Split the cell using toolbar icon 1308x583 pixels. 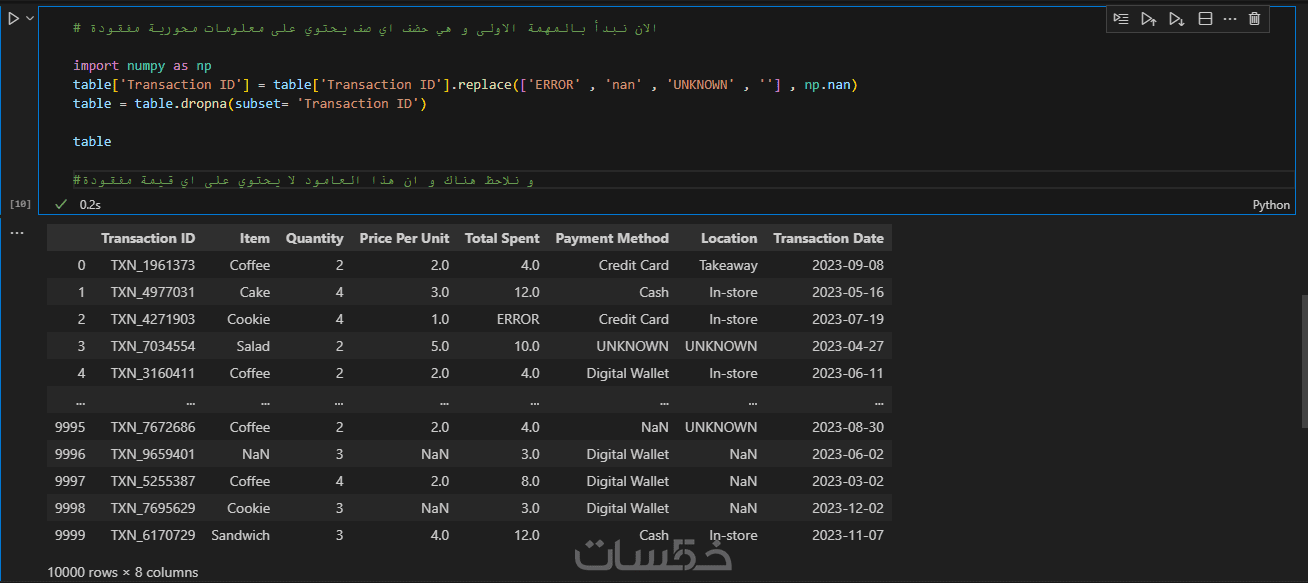[1205, 19]
